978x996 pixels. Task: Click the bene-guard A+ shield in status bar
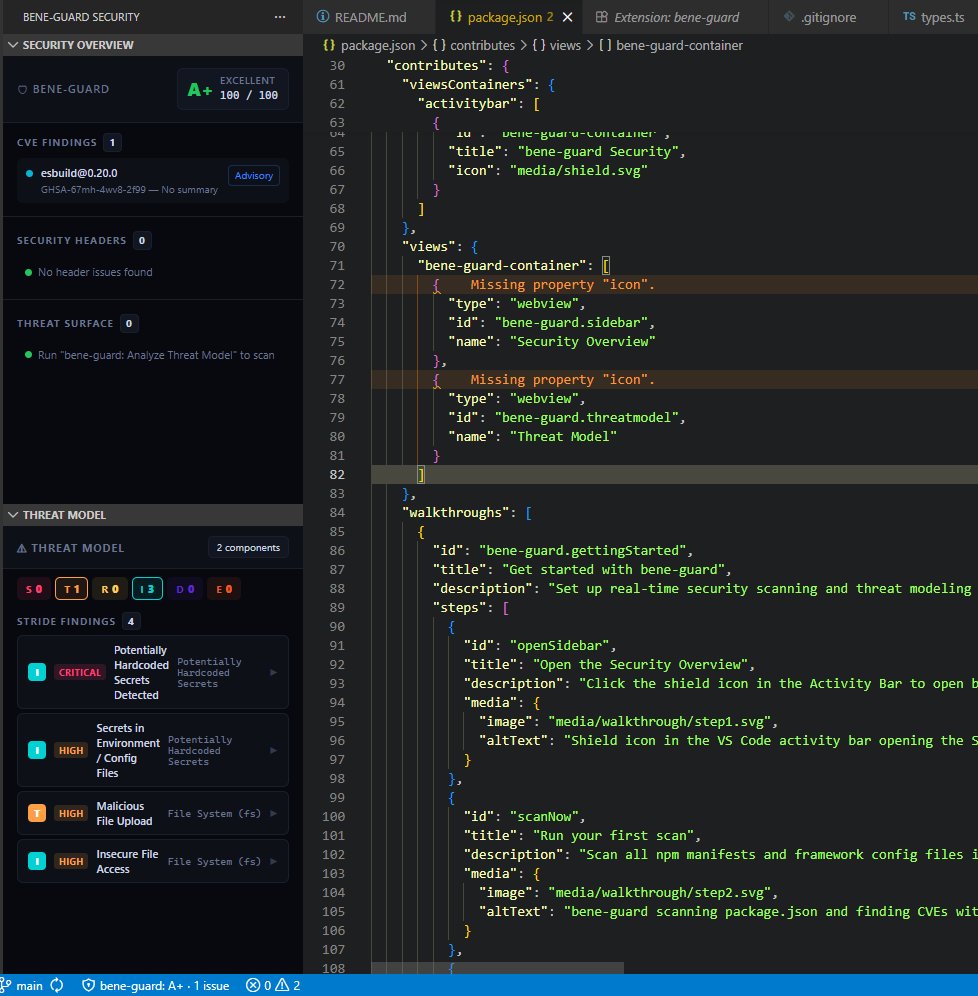[x=155, y=985]
